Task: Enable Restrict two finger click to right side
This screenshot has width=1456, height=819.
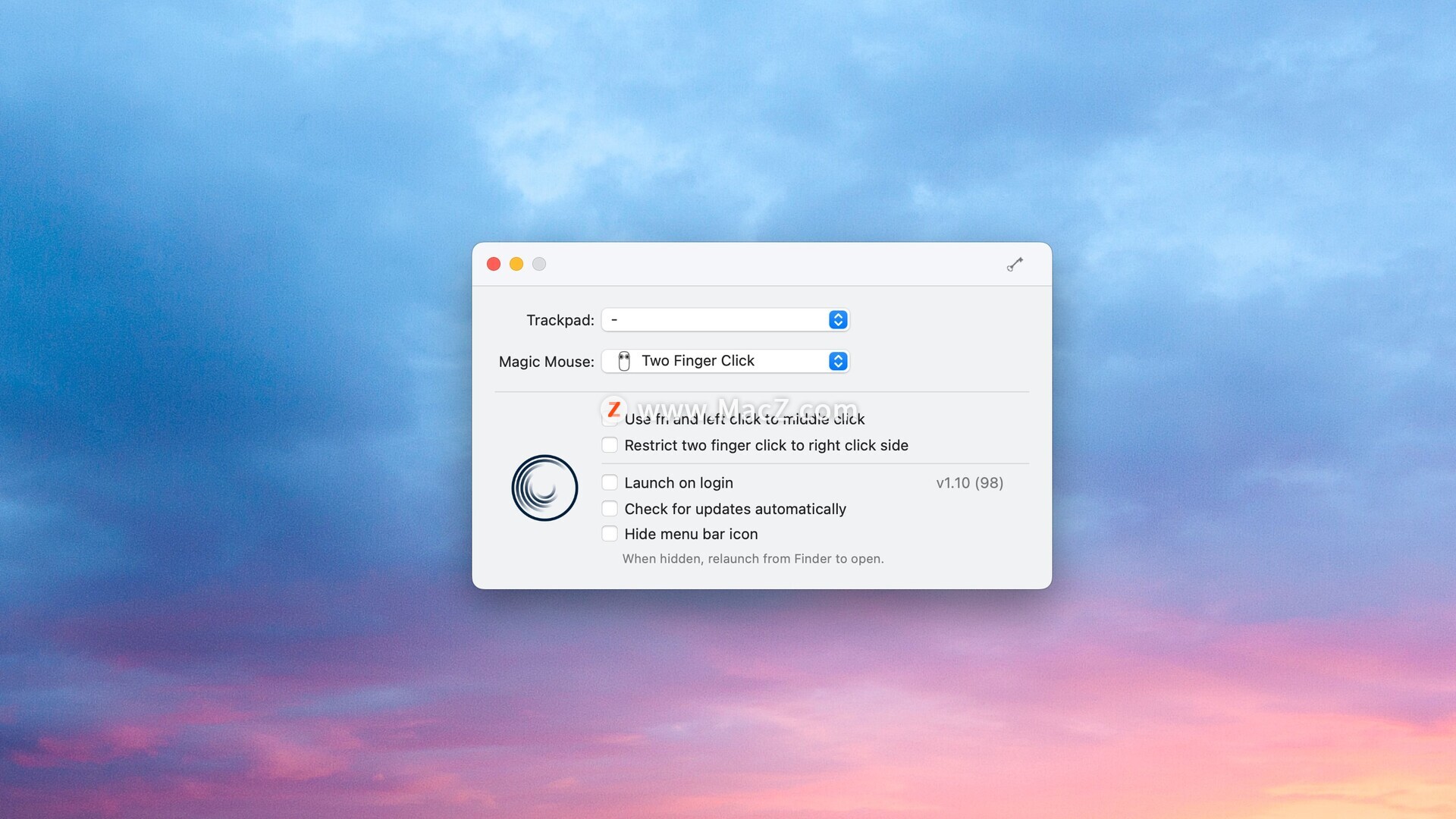Action: pos(610,445)
